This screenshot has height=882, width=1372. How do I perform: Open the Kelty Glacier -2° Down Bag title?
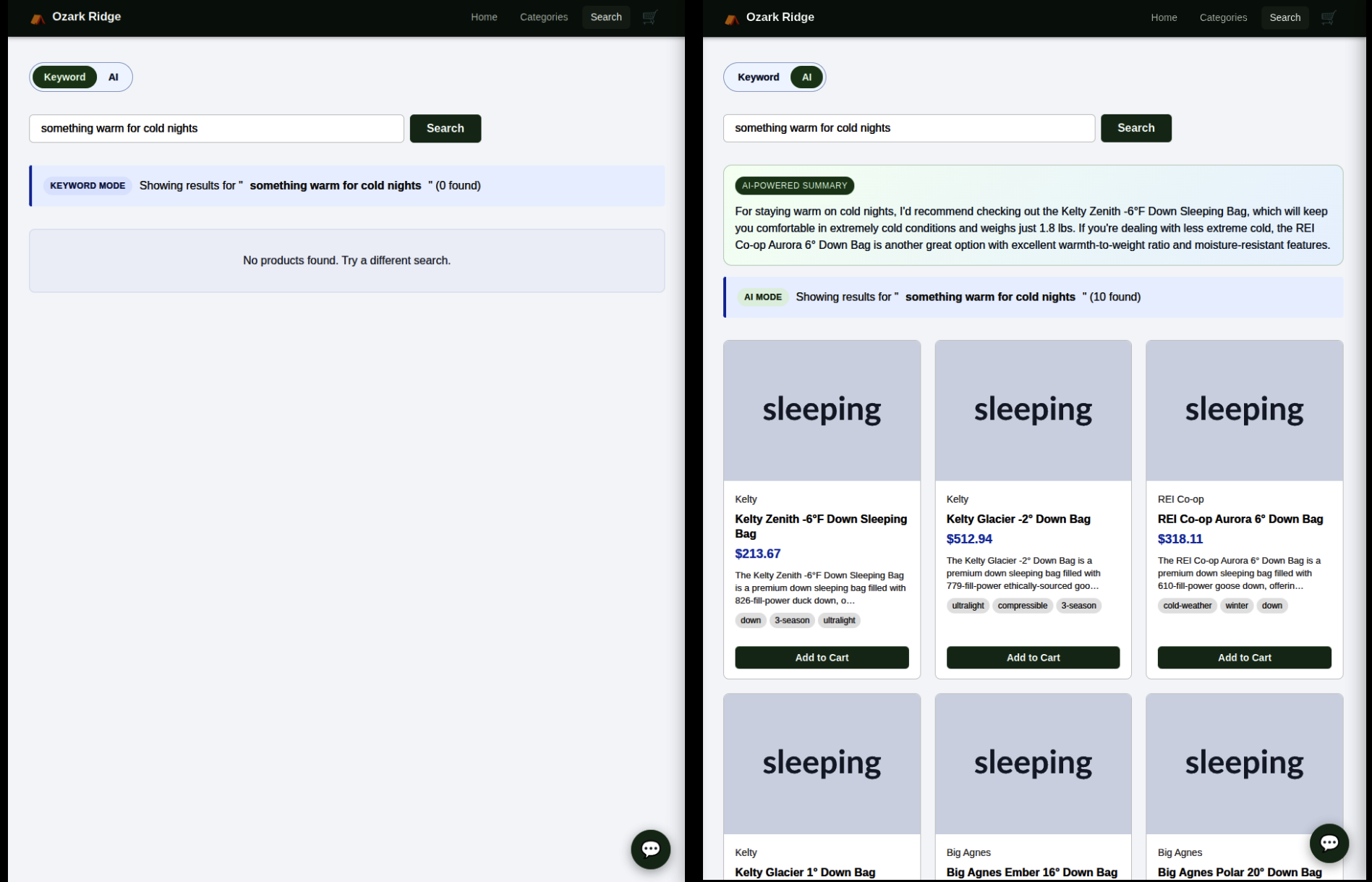point(1018,519)
